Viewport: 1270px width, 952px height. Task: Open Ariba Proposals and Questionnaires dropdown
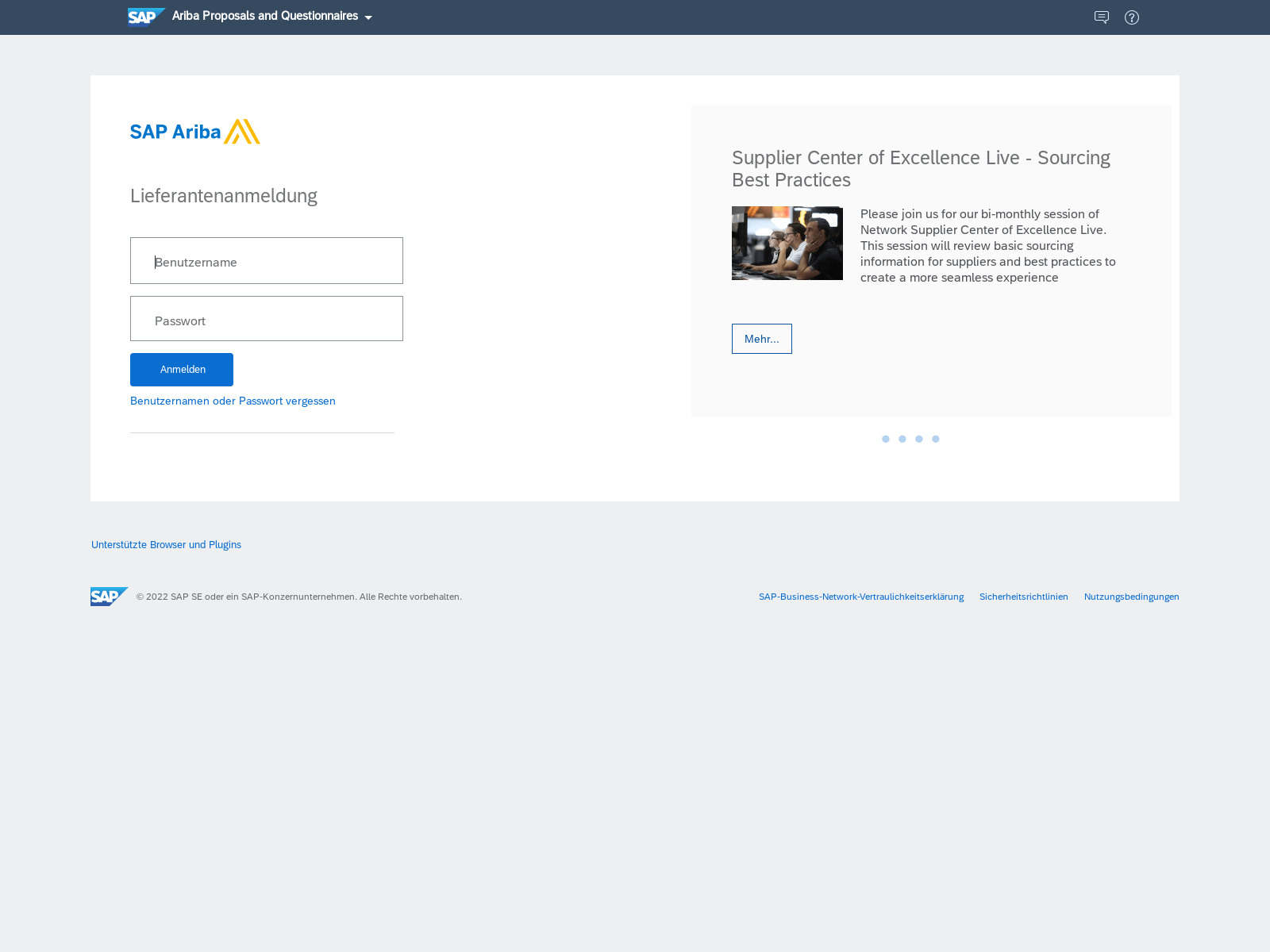pos(271,17)
